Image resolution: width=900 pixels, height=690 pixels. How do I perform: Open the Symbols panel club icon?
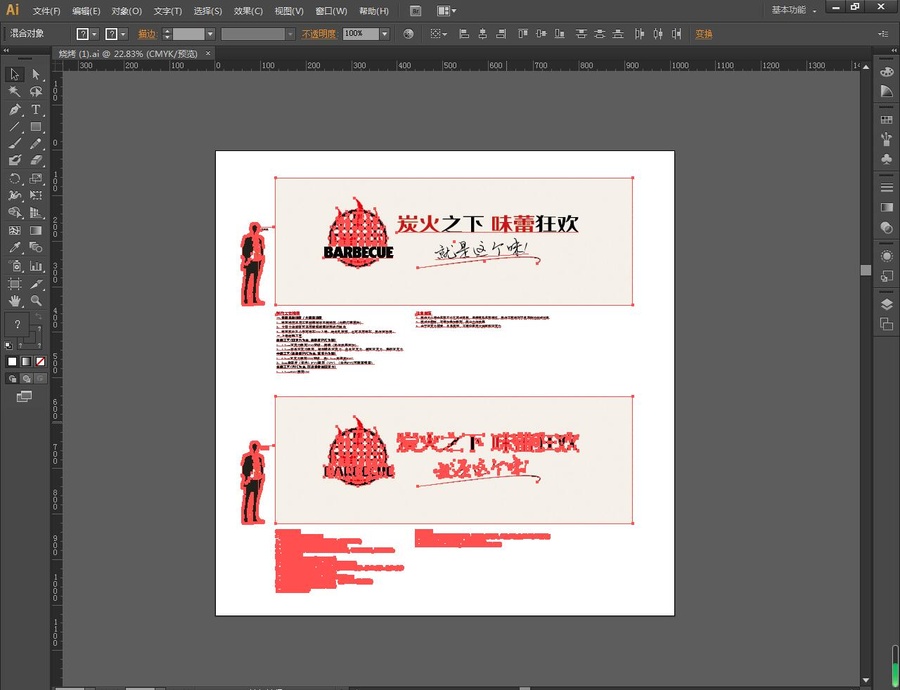pos(886,158)
